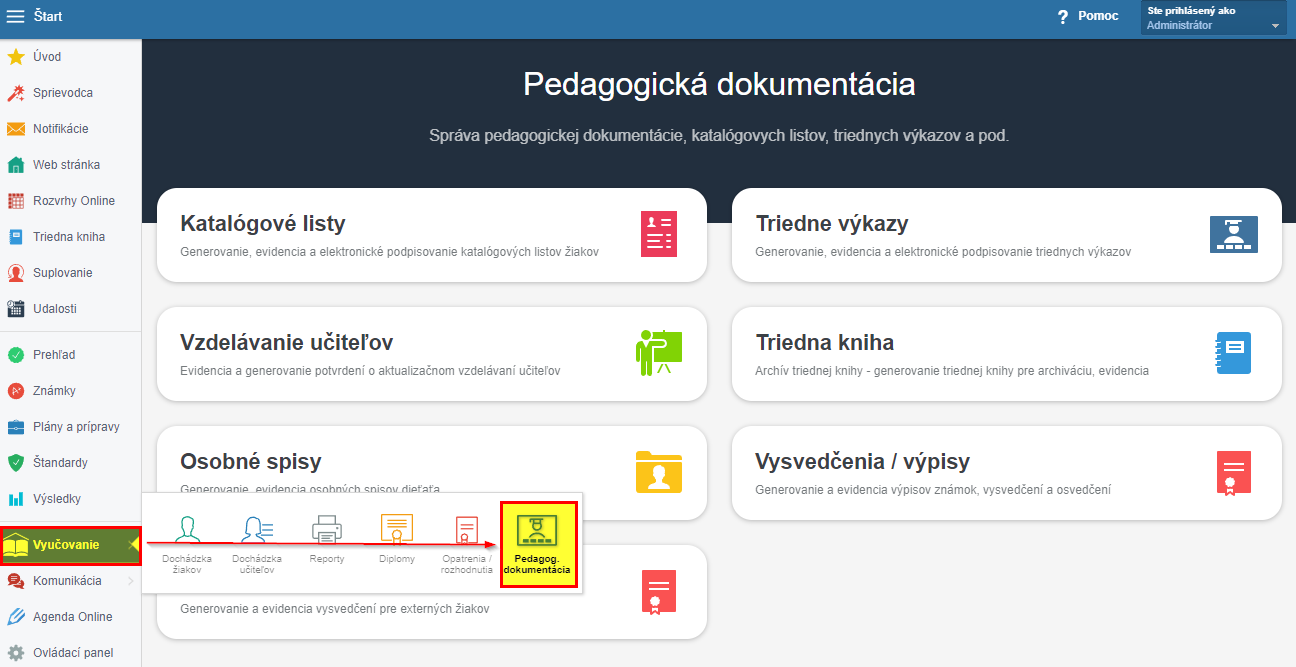
Task: Click the Suplovanie person icon
Action: pyautogui.click(x=16, y=273)
